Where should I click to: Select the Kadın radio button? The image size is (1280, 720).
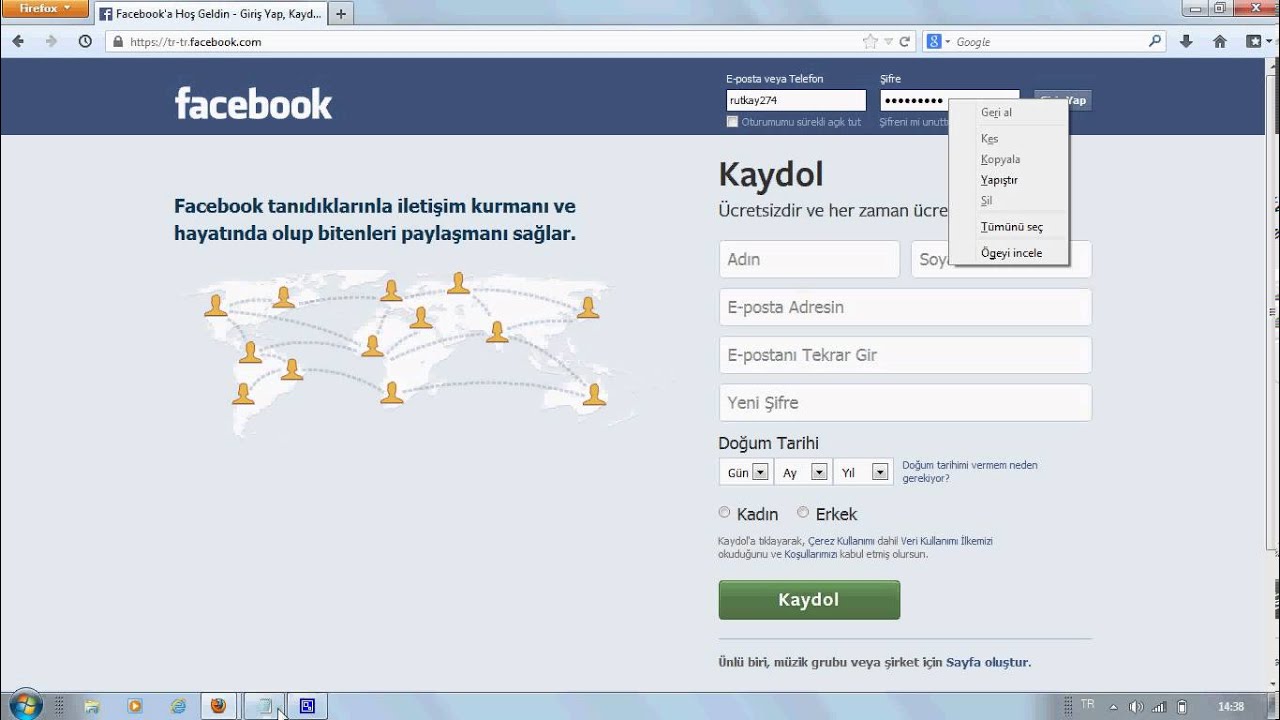click(x=724, y=513)
